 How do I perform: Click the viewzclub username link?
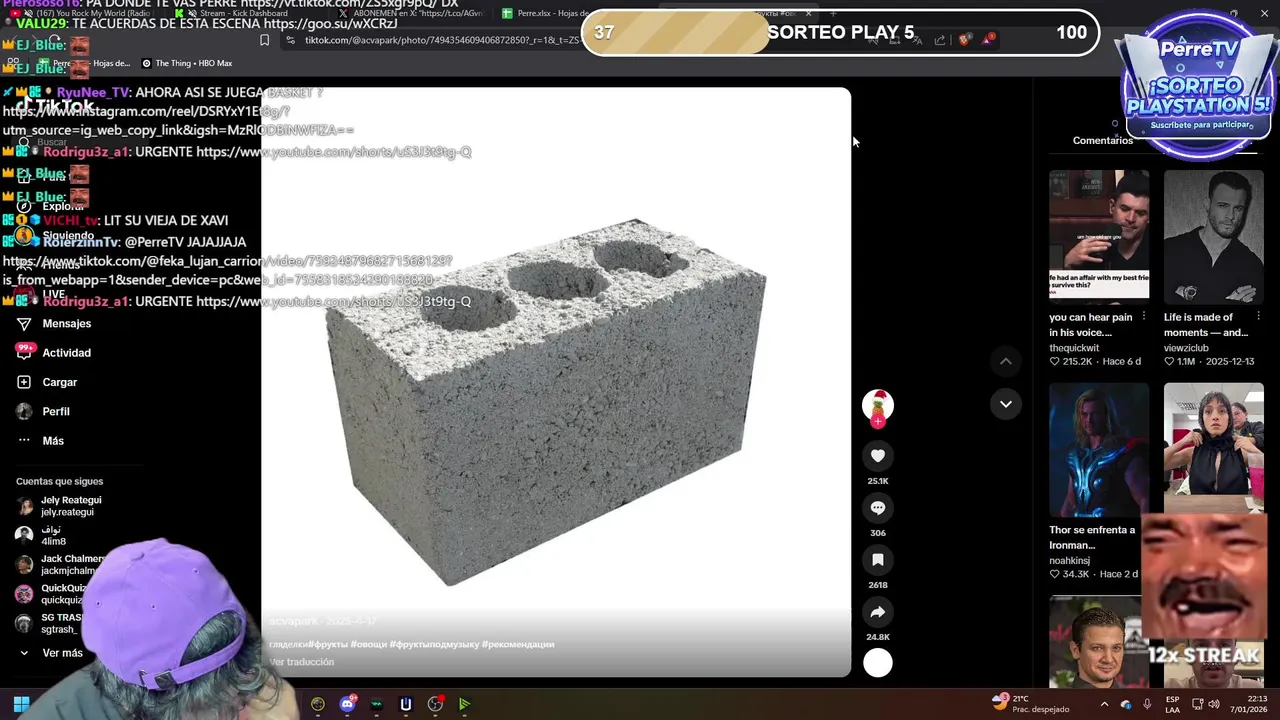coord(1186,348)
